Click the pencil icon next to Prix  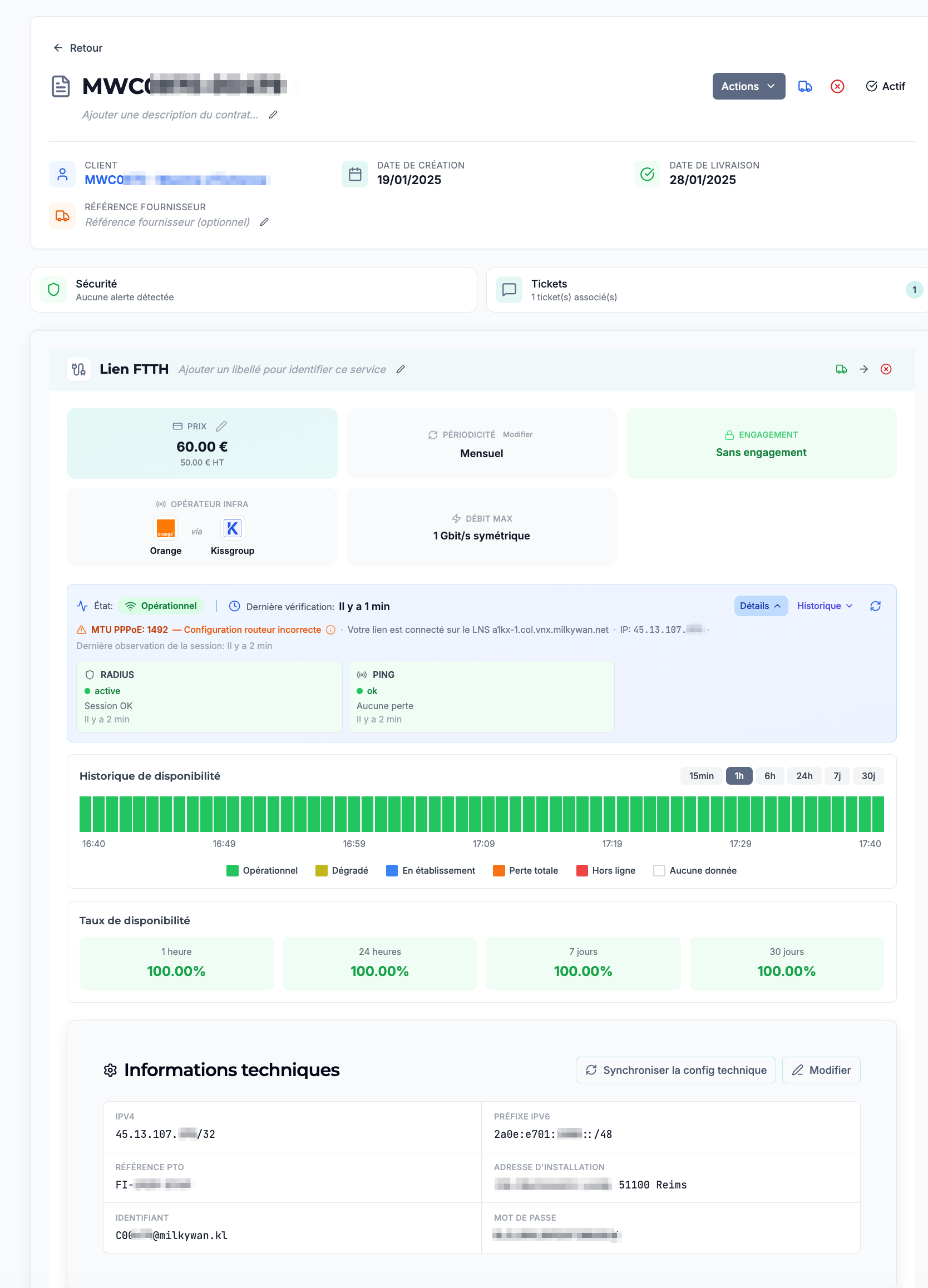(221, 426)
